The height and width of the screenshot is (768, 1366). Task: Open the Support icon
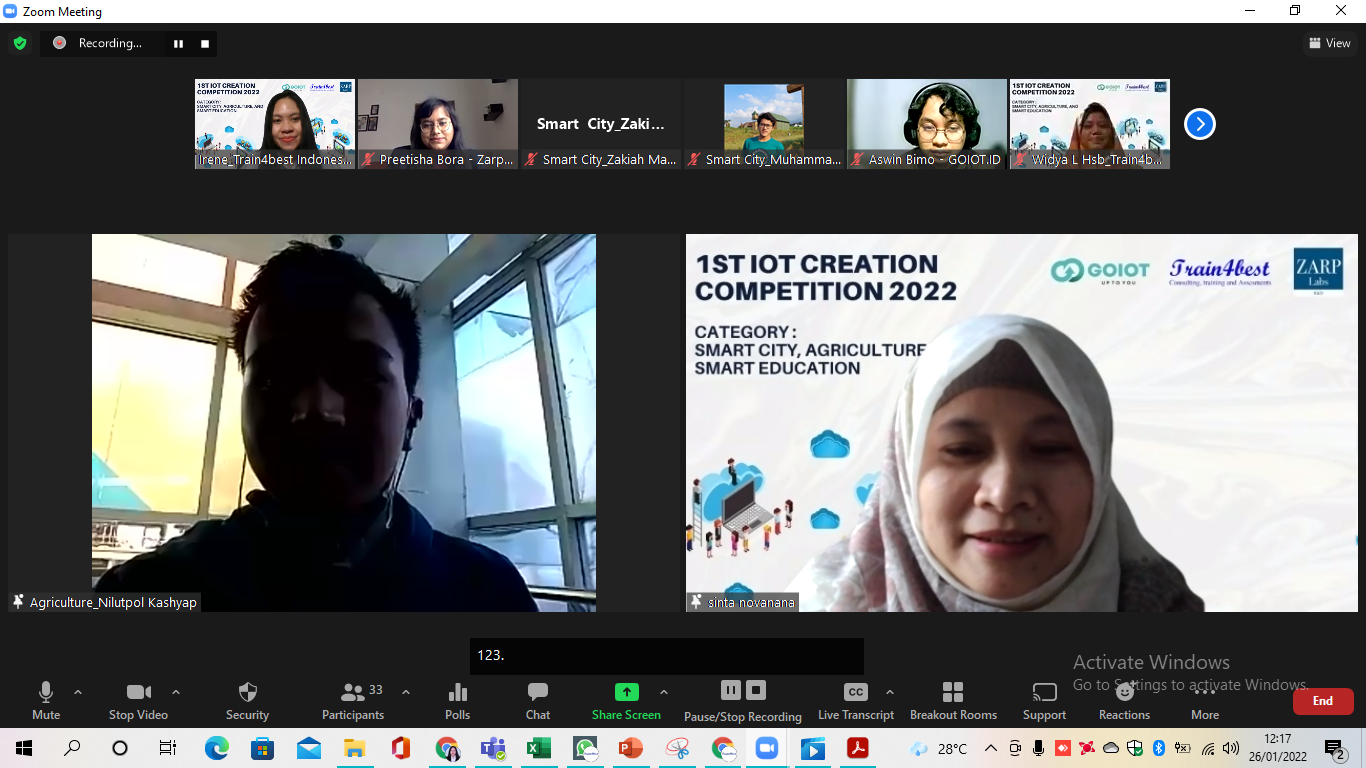[x=1044, y=701]
